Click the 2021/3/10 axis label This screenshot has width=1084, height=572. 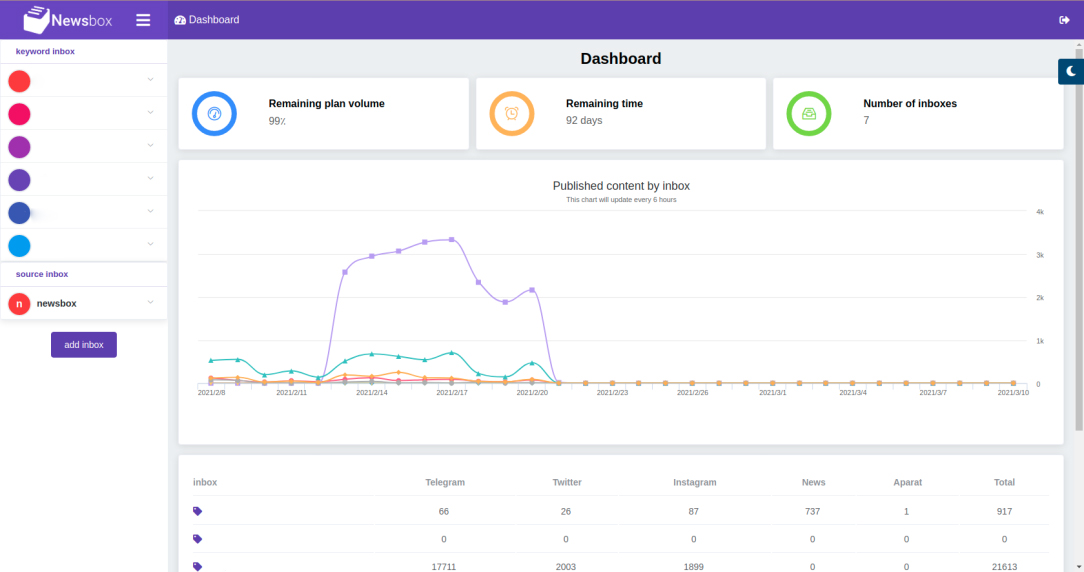tap(1013, 392)
